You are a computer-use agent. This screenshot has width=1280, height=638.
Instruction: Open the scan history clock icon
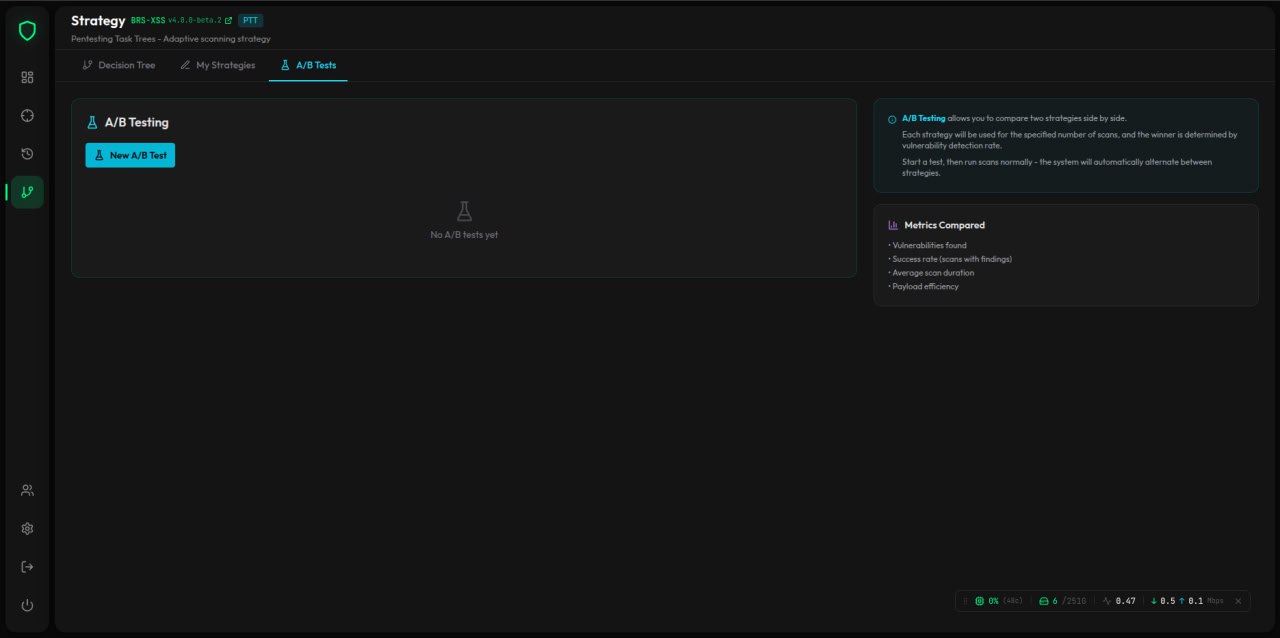click(27, 154)
